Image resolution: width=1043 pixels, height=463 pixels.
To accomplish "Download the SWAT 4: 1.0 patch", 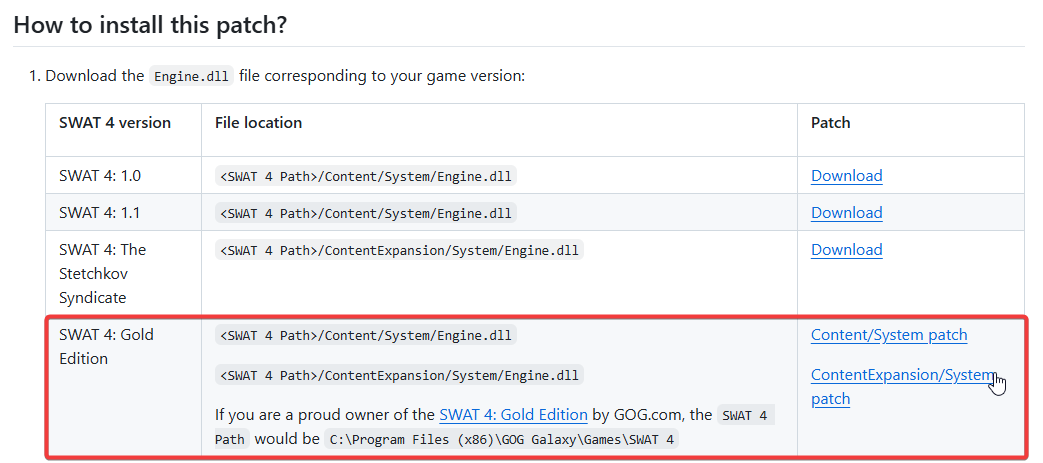I will click(x=846, y=176).
